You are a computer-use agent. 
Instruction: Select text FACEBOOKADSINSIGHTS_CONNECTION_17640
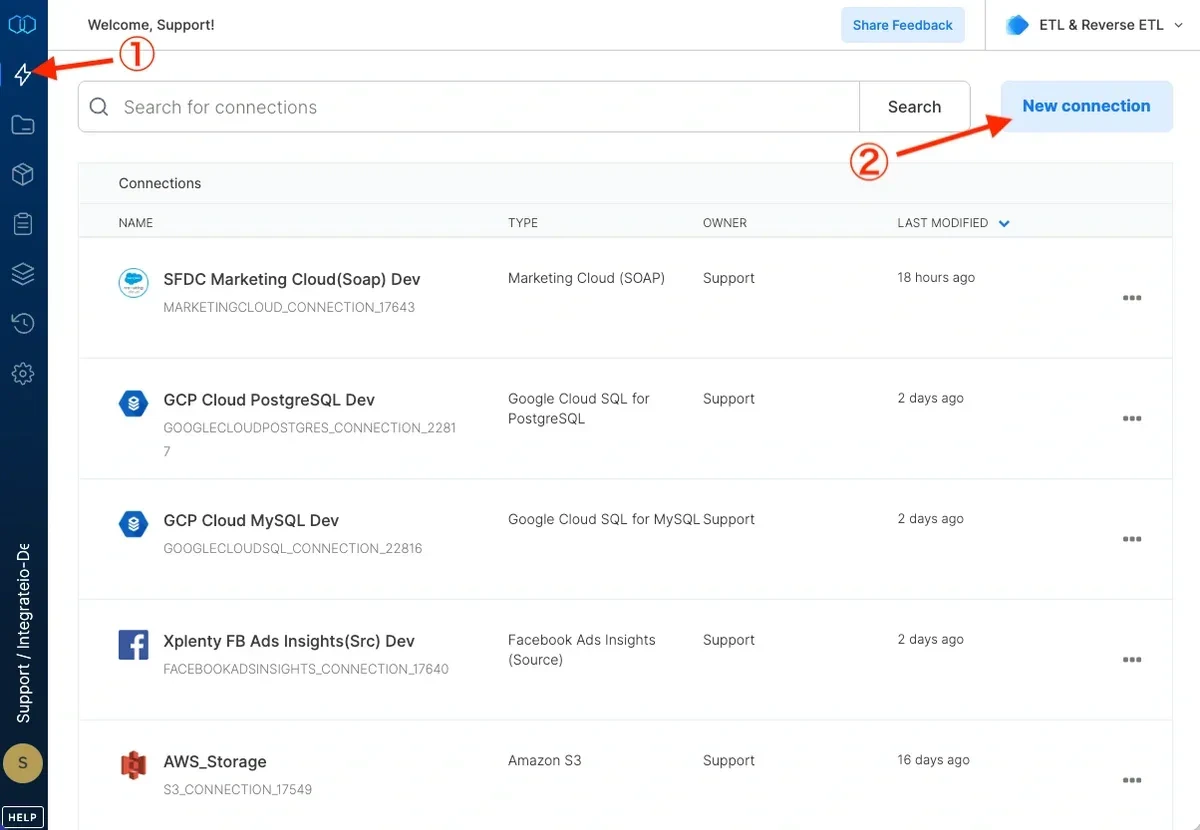(x=306, y=669)
